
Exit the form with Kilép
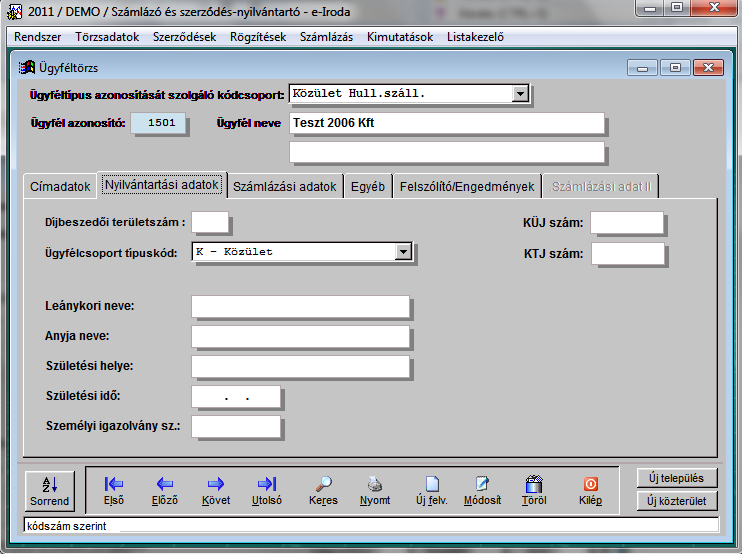590,489
